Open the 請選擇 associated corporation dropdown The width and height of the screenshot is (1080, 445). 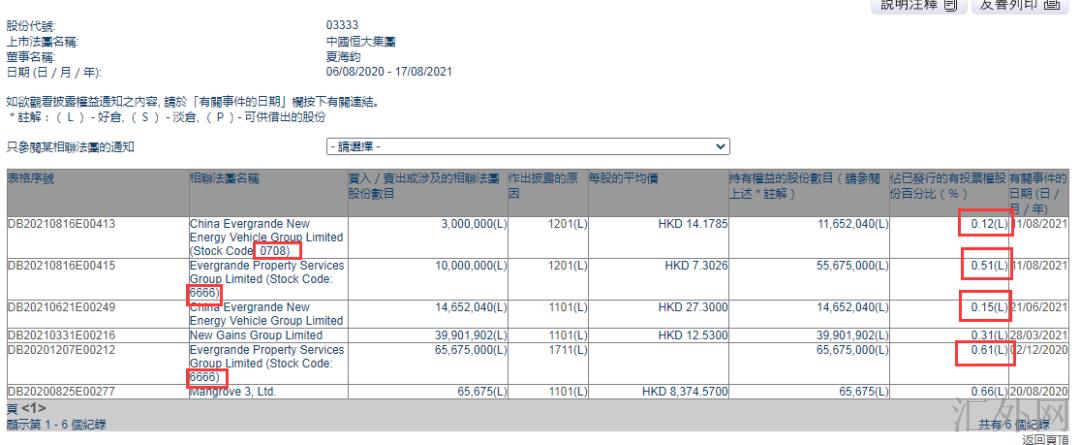pyautogui.click(x=528, y=147)
